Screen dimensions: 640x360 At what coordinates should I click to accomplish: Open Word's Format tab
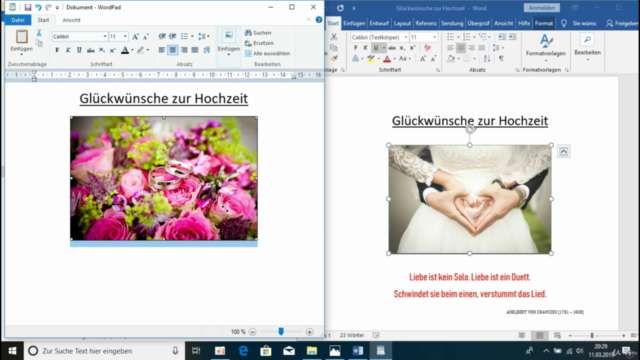click(544, 24)
